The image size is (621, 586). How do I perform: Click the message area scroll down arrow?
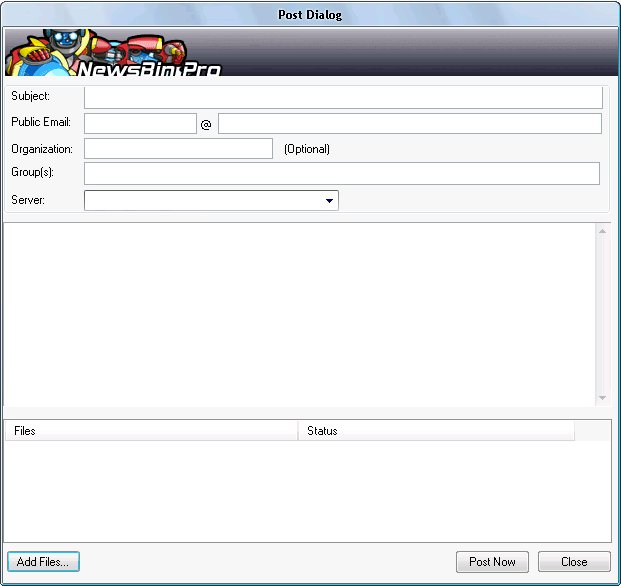tap(602, 398)
